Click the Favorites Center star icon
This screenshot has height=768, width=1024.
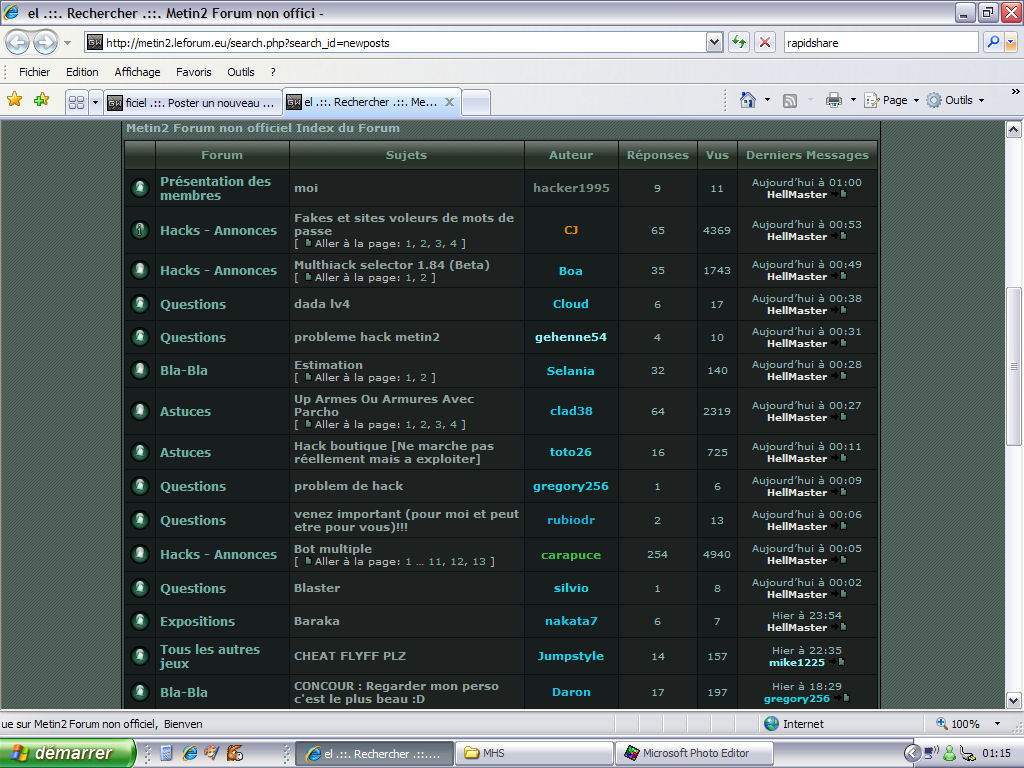point(14,100)
